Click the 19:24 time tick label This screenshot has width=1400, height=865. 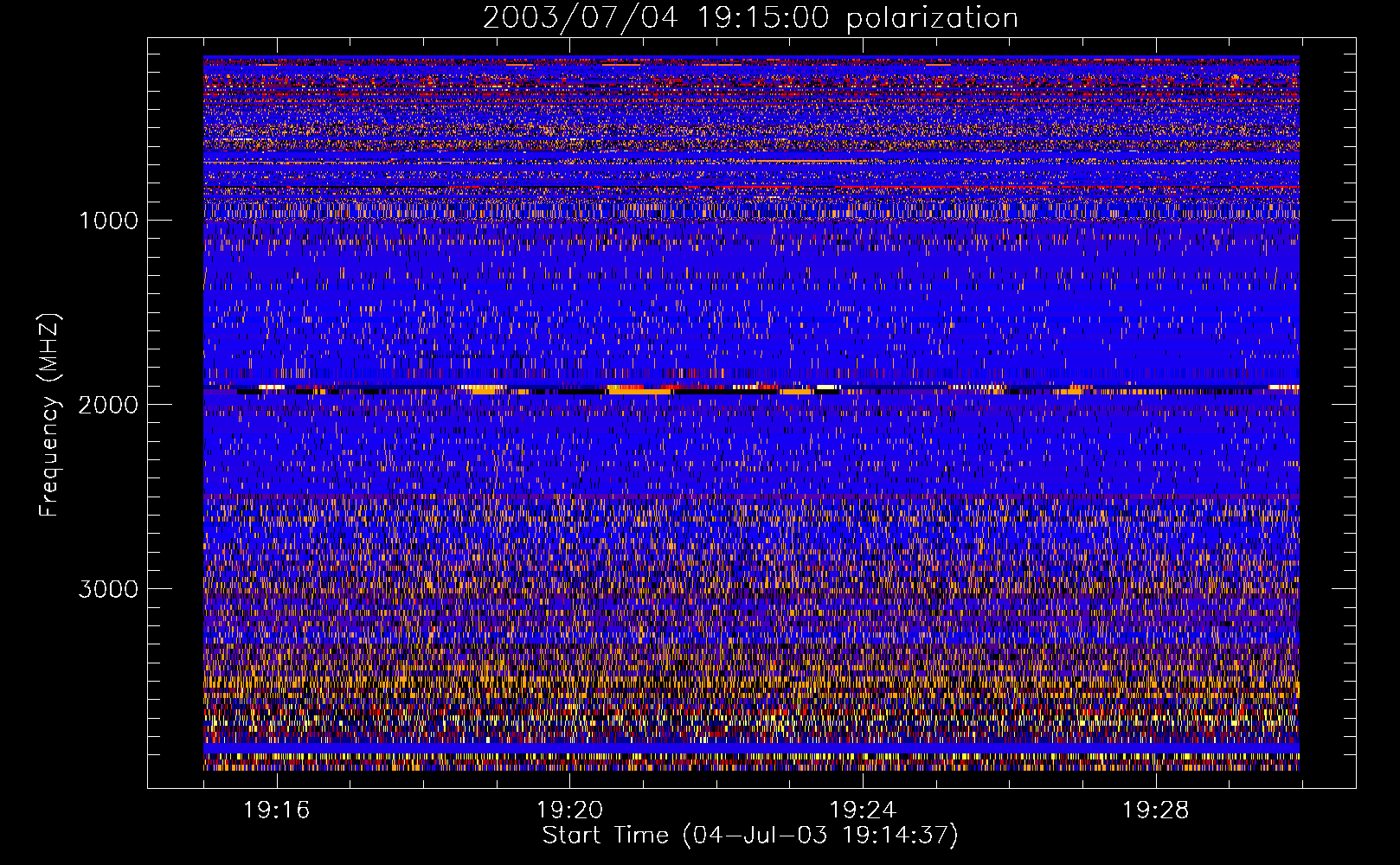click(x=863, y=811)
